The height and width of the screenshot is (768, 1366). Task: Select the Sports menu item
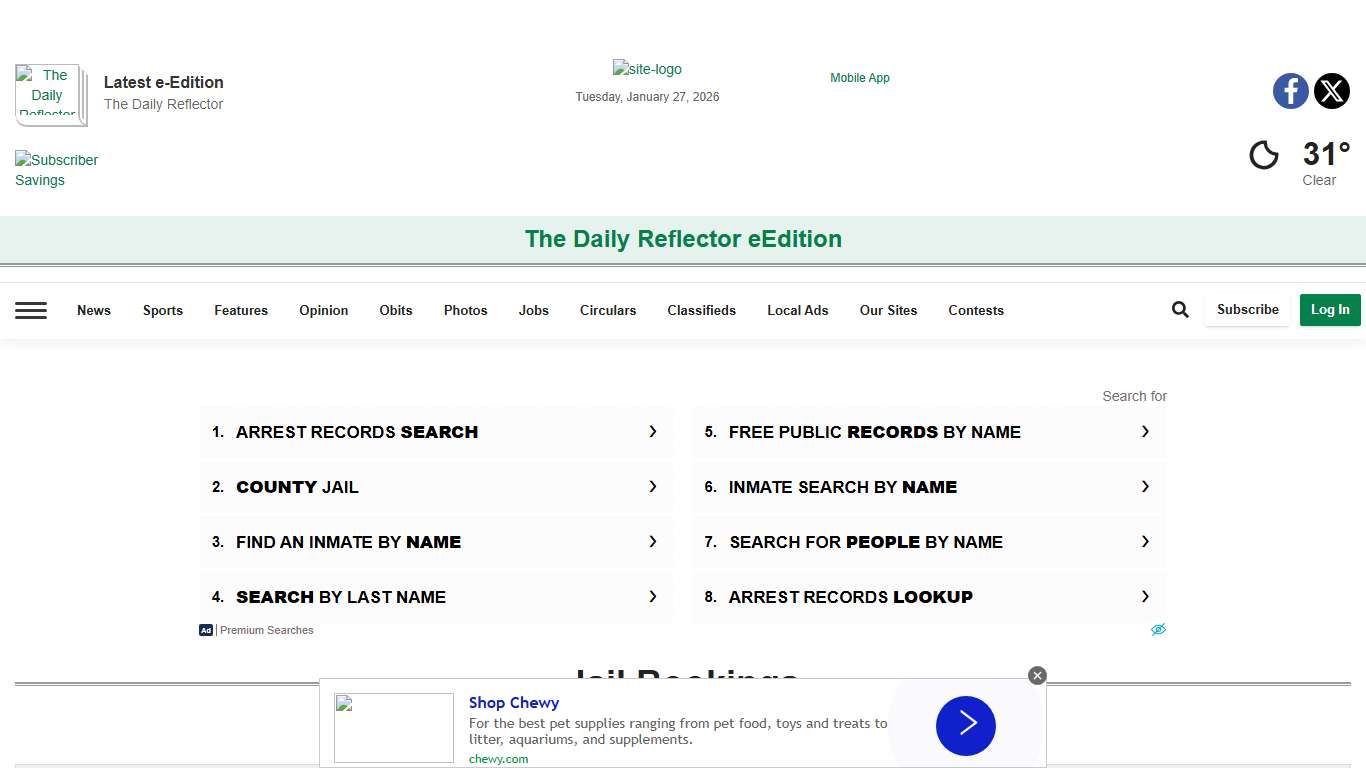click(162, 310)
